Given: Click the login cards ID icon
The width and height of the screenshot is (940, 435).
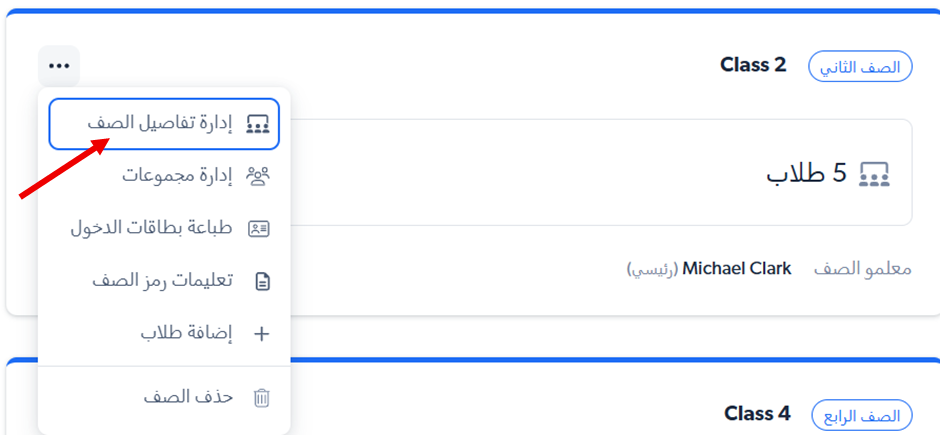Looking at the screenshot, I should [x=259, y=228].
